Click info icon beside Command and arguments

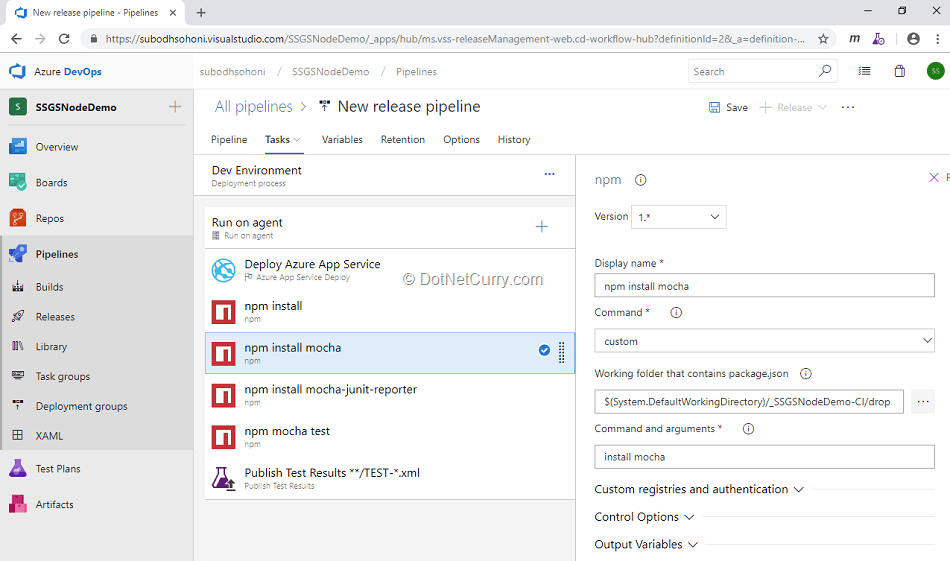pyautogui.click(x=749, y=429)
